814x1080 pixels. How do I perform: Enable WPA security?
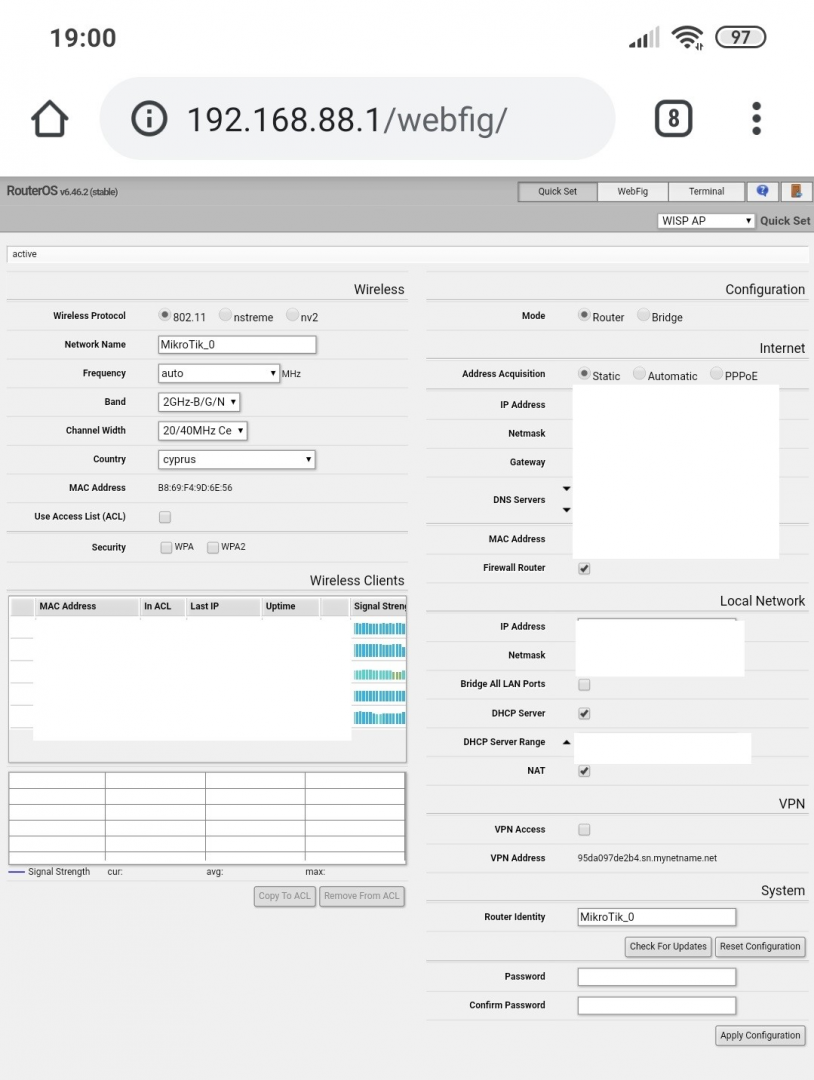(166, 547)
